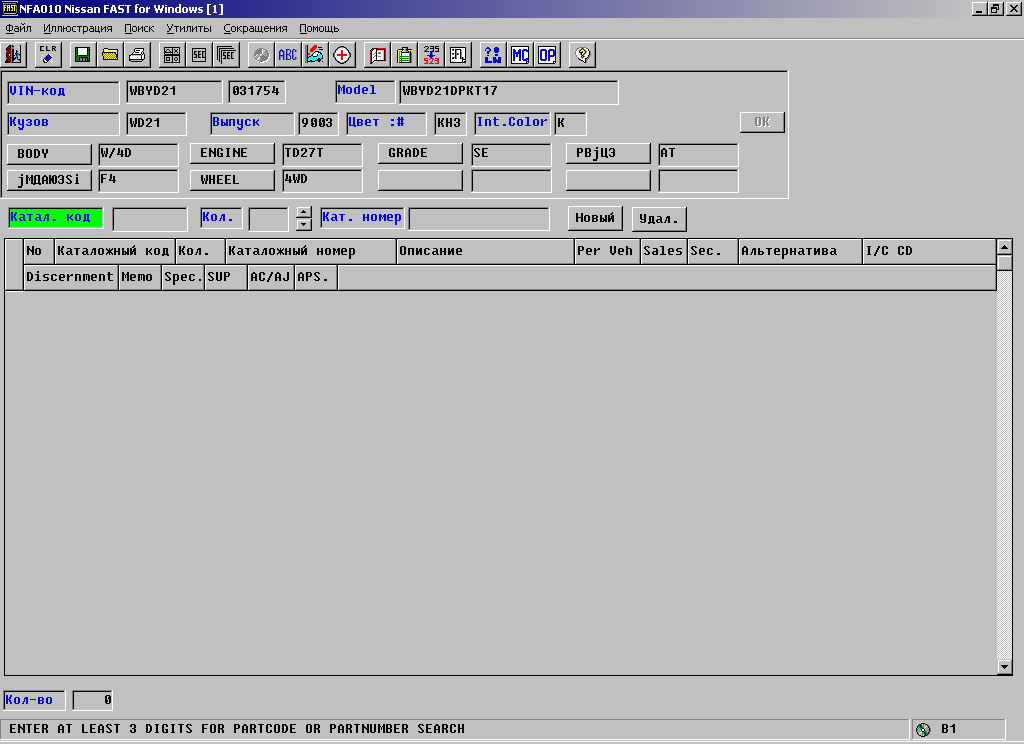This screenshot has height=744, width=1024.
Task: Click the OK button
Action: (762, 122)
